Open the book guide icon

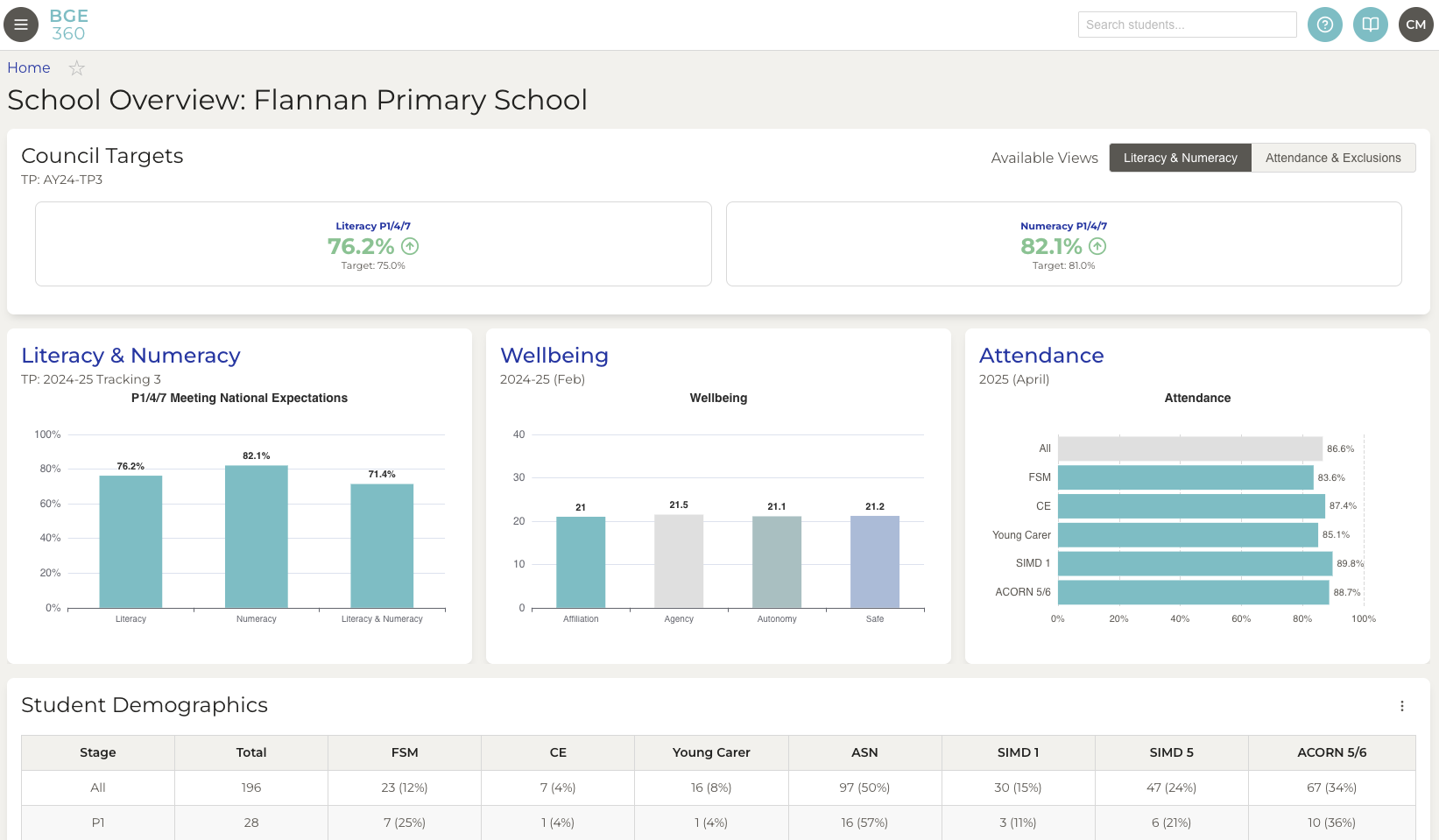1371,25
